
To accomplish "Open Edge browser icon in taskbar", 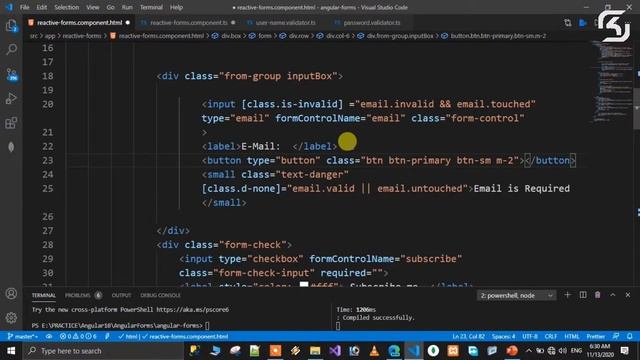I will pyautogui.click(x=394, y=351).
